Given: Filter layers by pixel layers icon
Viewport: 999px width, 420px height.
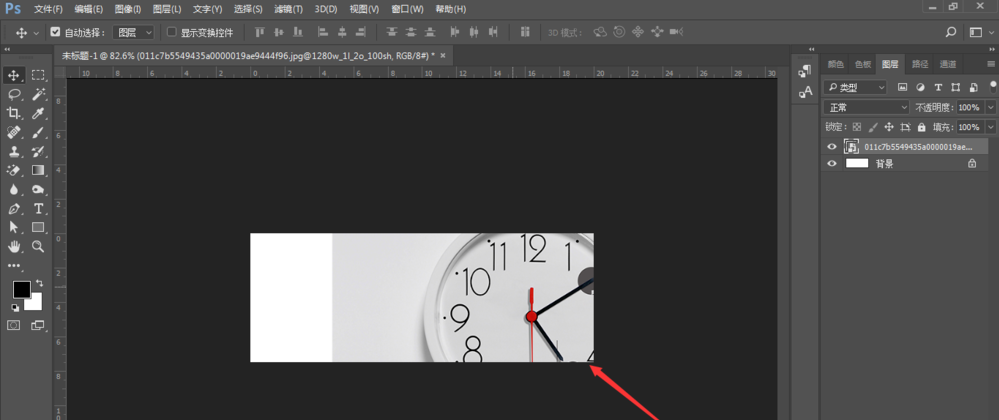Looking at the screenshot, I should coord(902,87).
